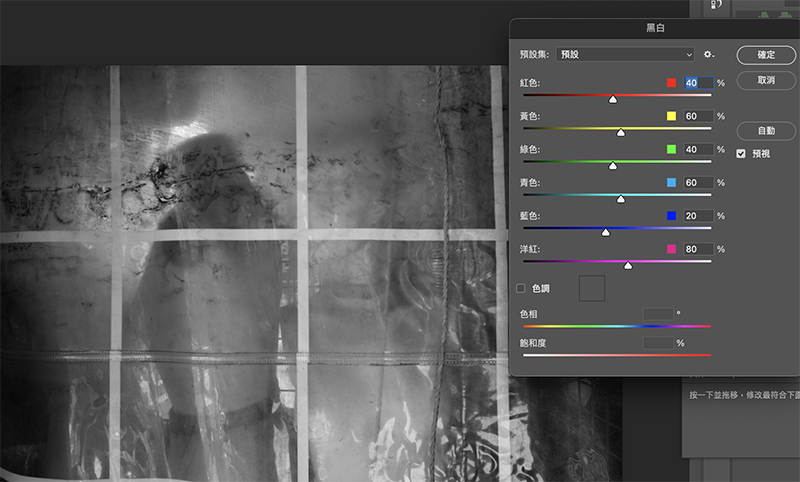Click the tint color preview box
Image resolution: width=800 pixels, height=482 pixels.
[593, 288]
